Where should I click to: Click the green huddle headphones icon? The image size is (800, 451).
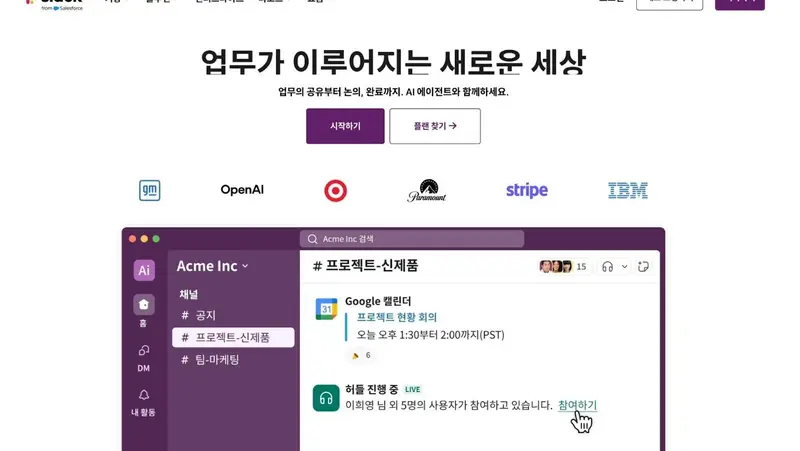point(326,398)
